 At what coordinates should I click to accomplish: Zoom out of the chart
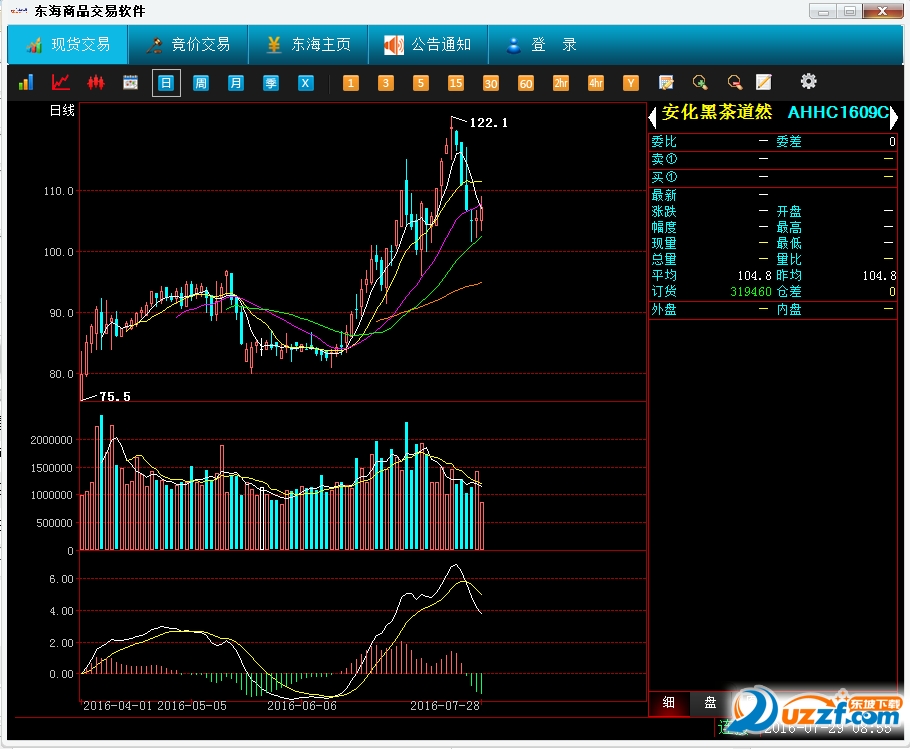coord(735,82)
